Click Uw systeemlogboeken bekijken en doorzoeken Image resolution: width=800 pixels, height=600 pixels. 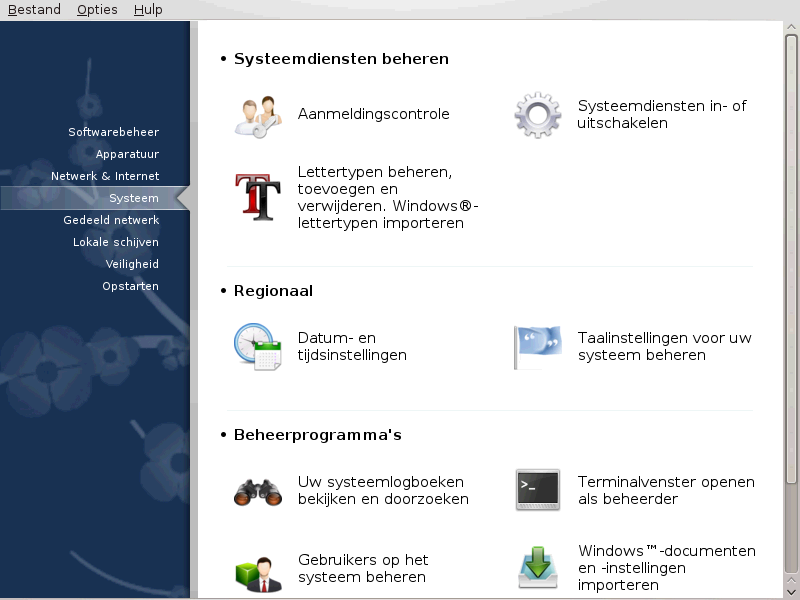[383, 490]
